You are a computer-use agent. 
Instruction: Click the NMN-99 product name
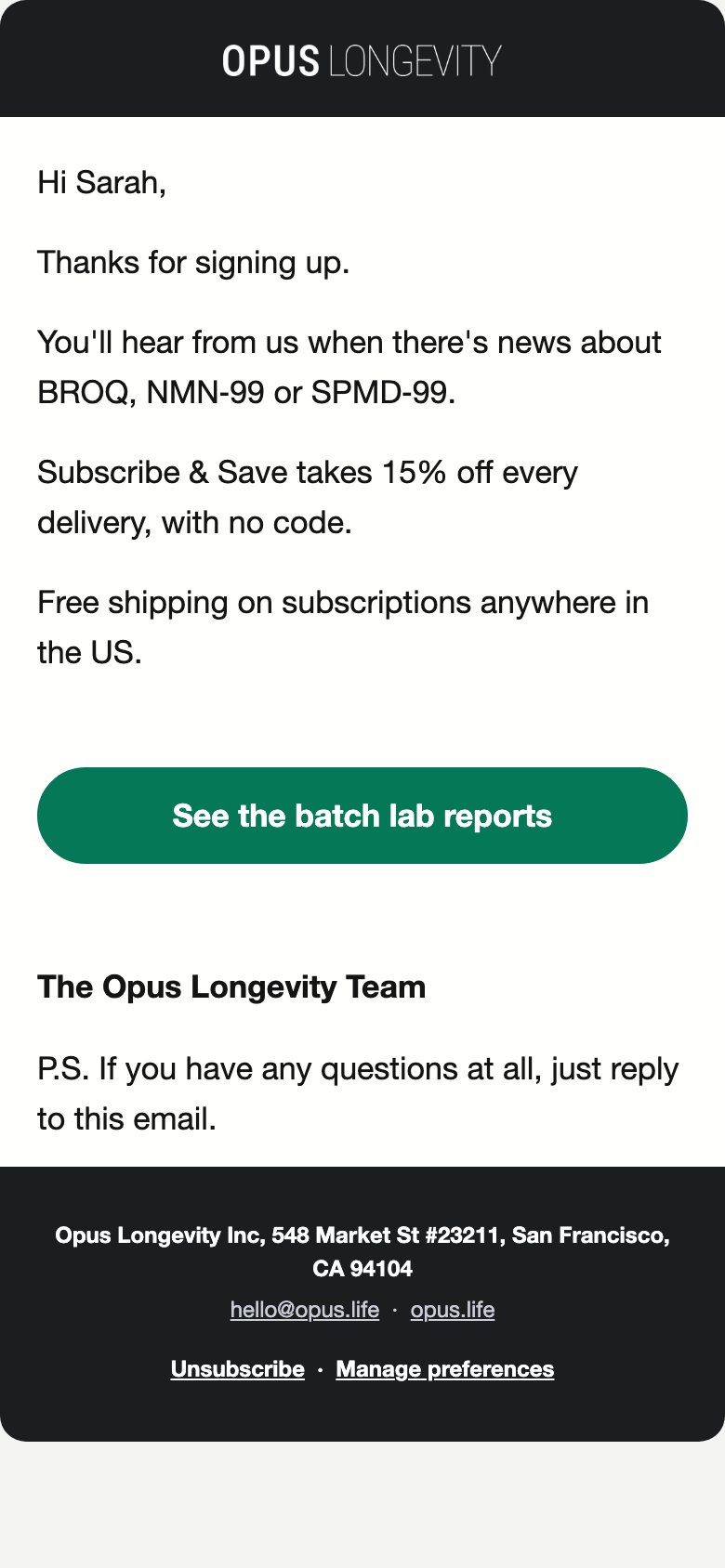click(x=205, y=393)
